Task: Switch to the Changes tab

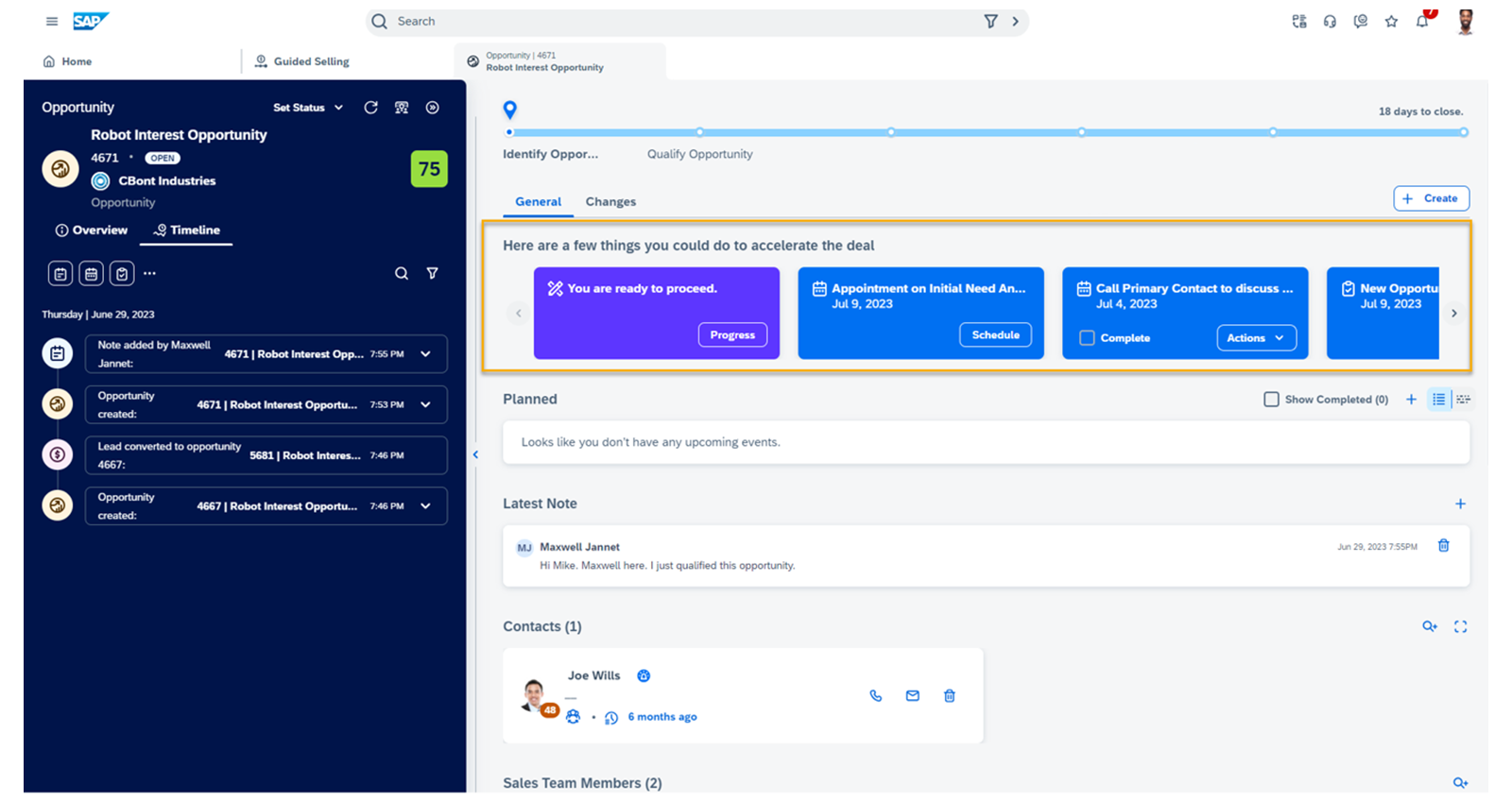Action: [x=610, y=202]
